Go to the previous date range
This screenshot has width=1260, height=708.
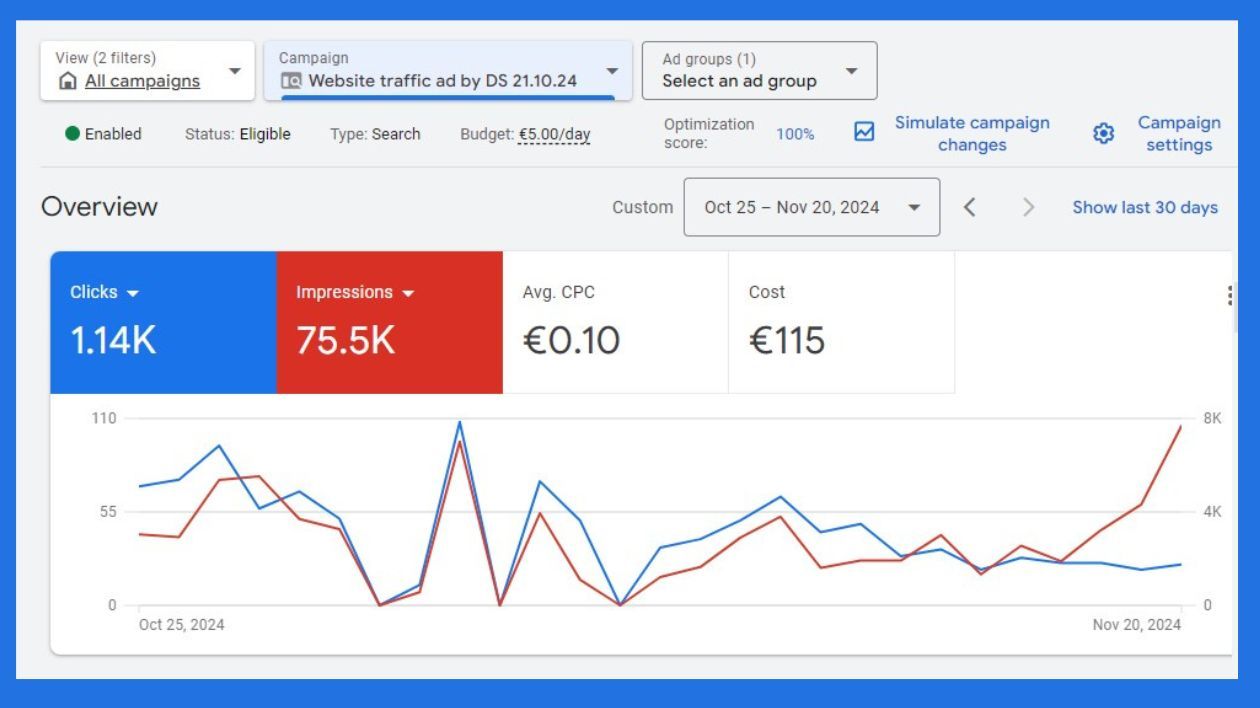(969, 207)
